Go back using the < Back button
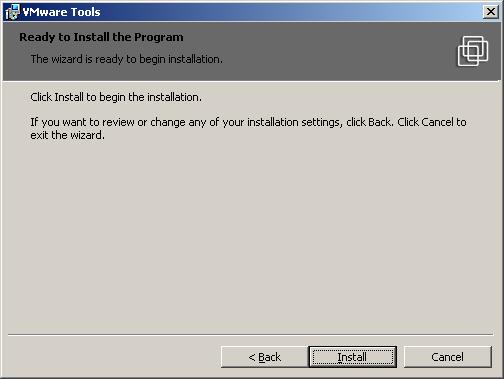504x379 pixels. click(x=264, y=357)
